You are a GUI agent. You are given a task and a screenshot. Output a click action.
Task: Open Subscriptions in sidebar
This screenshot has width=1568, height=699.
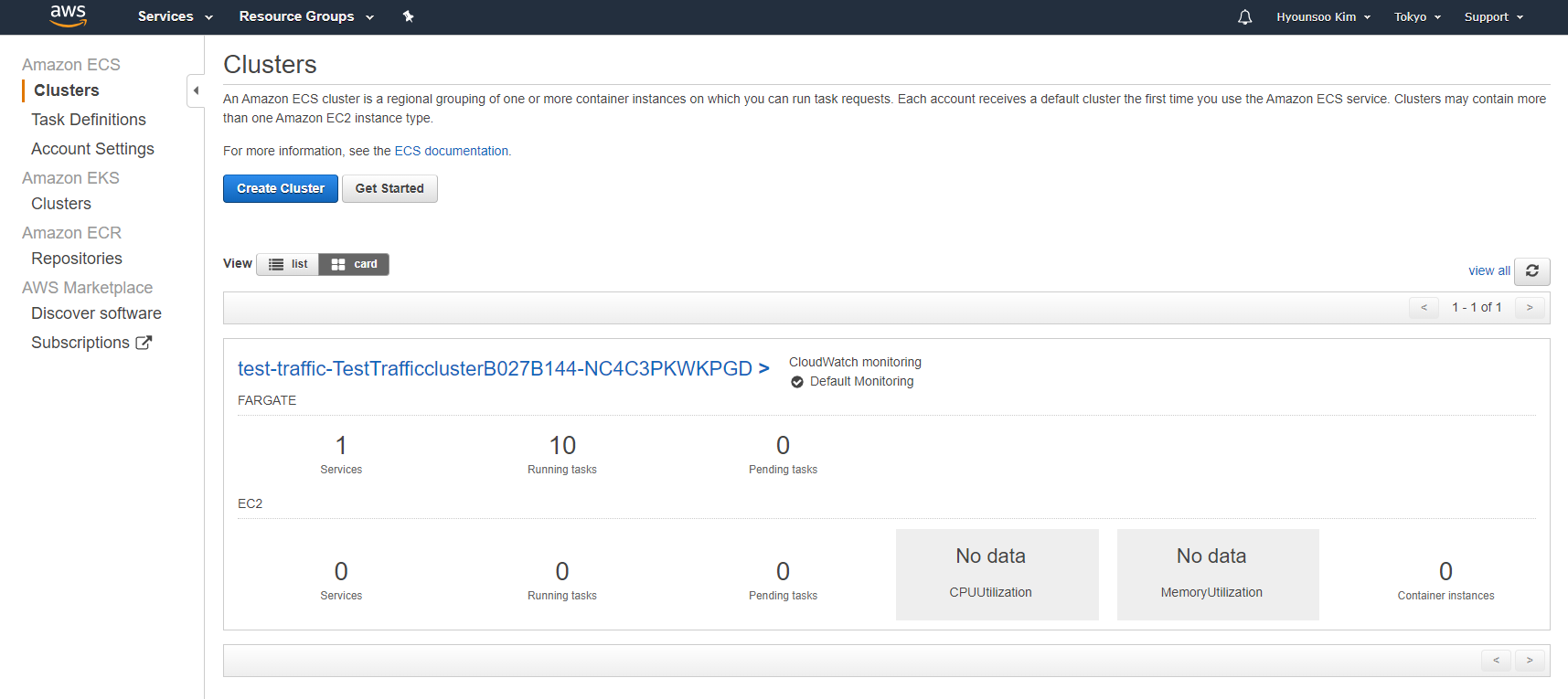[80, 343]
